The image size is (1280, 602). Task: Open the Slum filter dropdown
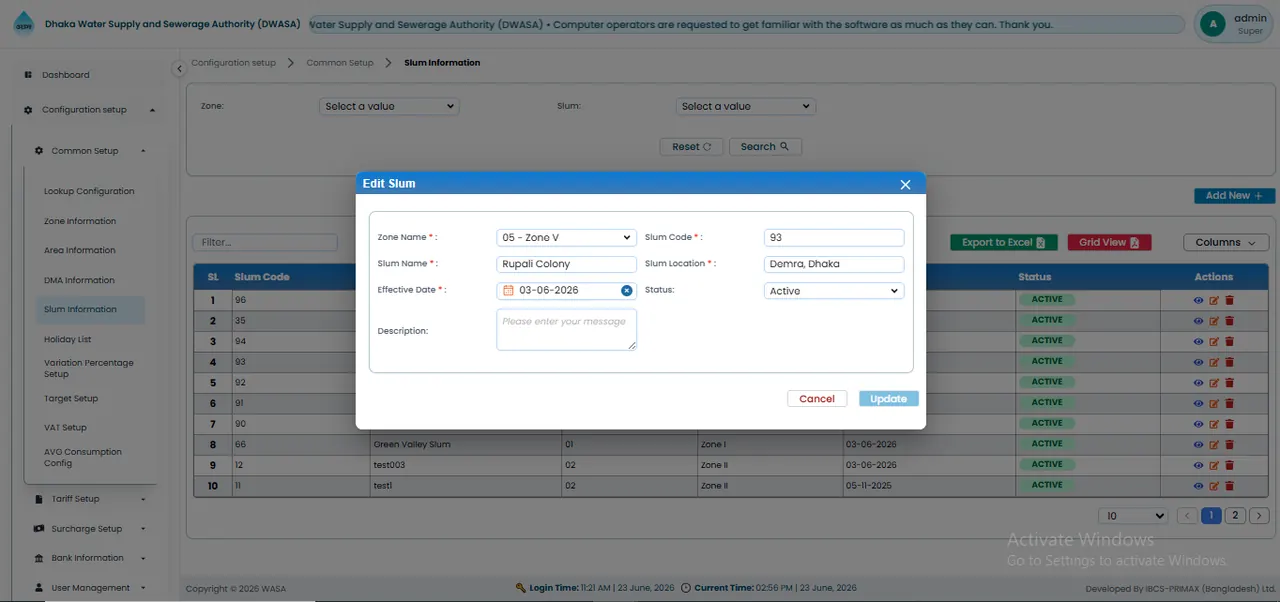point(746,106)
